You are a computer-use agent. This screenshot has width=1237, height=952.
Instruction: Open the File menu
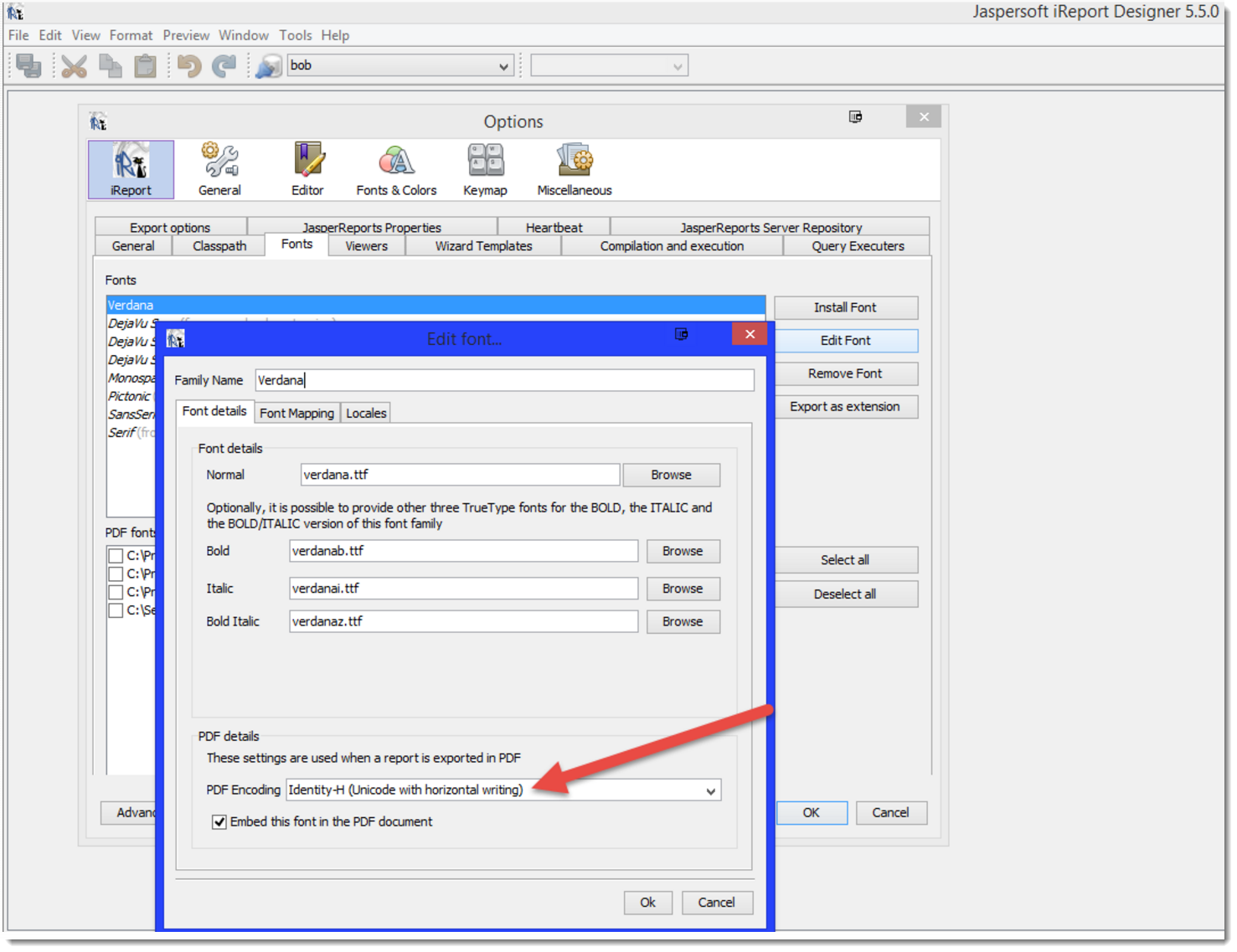tap(18, 35)
